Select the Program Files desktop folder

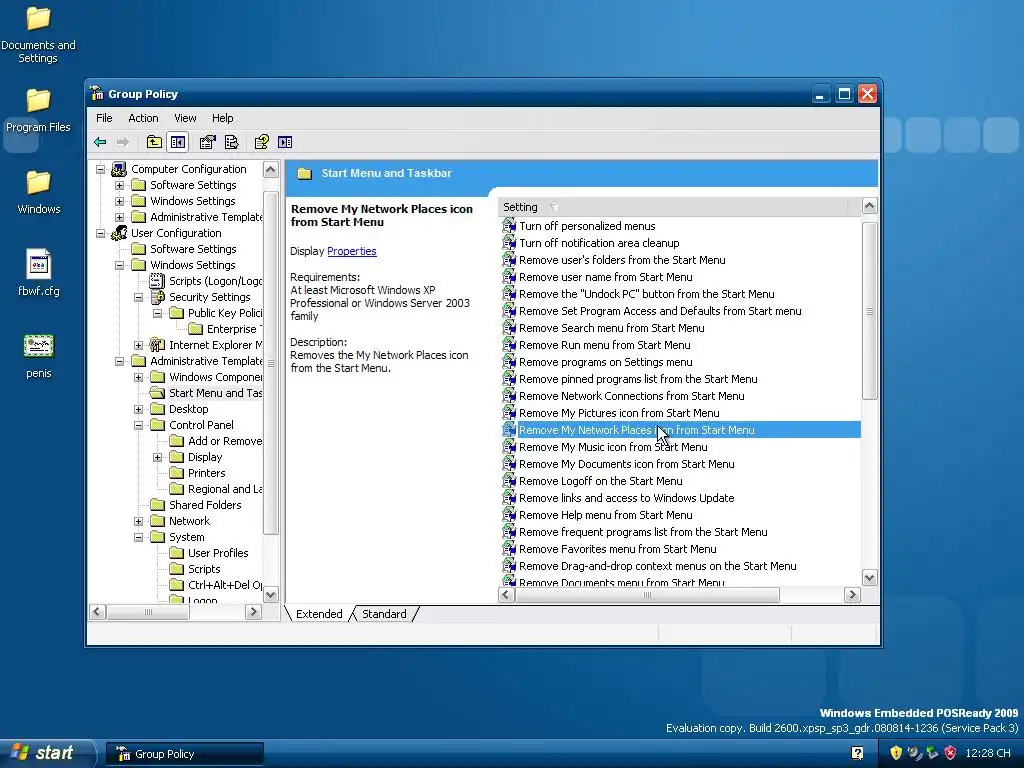click(x=38, y=111)
